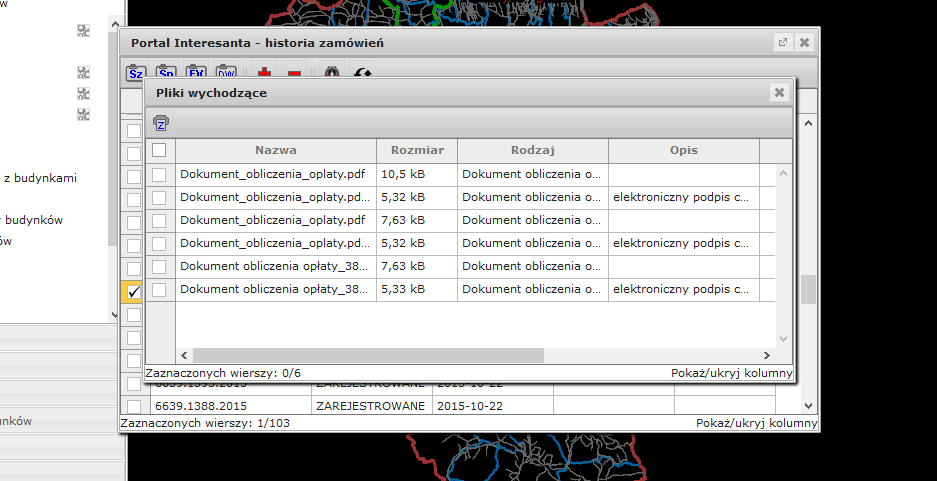Click the refresh arrows toolbar icon
Image resolution: width=937 pixels, height=481 pixels.
(x=363, y=72)
